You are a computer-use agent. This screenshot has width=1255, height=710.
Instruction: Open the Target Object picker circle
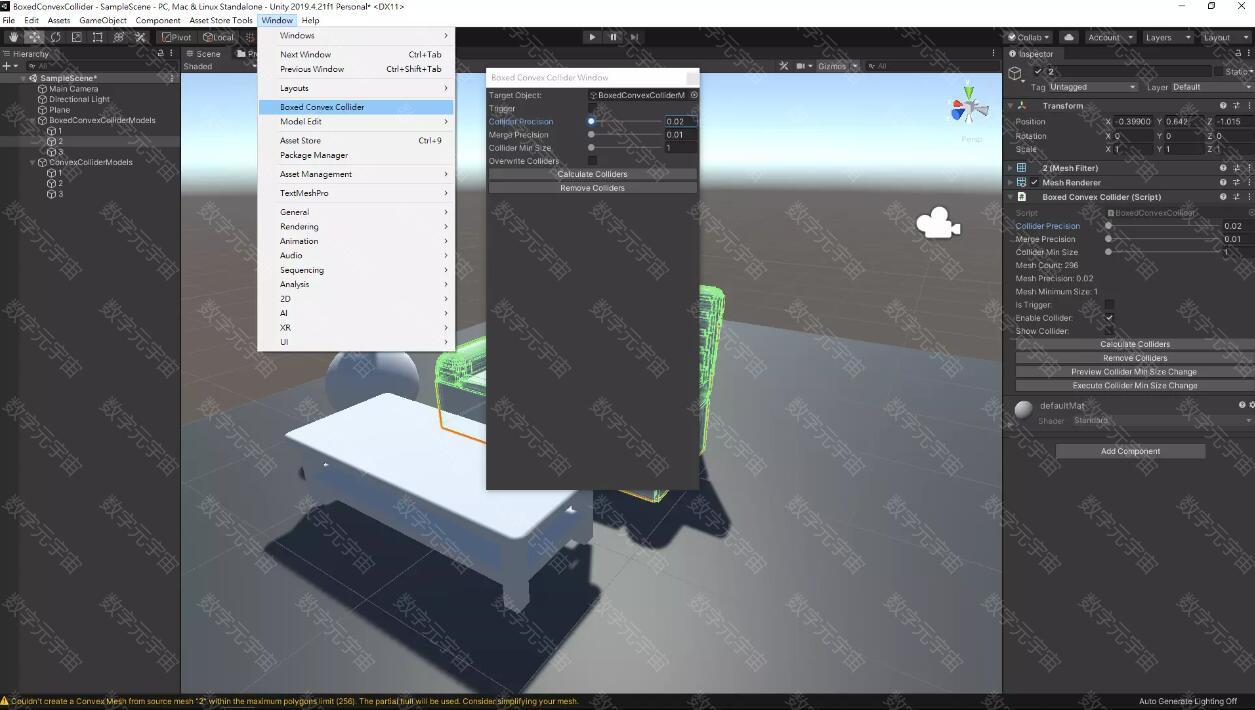pyautogui.click(x=694, y=95)
